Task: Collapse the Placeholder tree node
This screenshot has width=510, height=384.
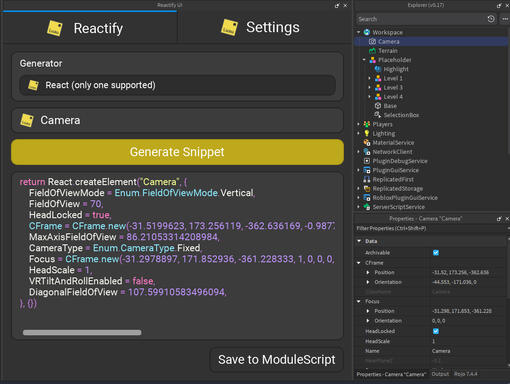Action: pyautogui.click(x=364, y=60)
